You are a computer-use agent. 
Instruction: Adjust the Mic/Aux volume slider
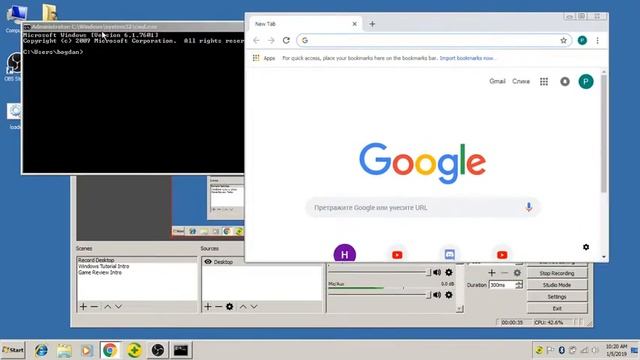click(x=380, y=295)
